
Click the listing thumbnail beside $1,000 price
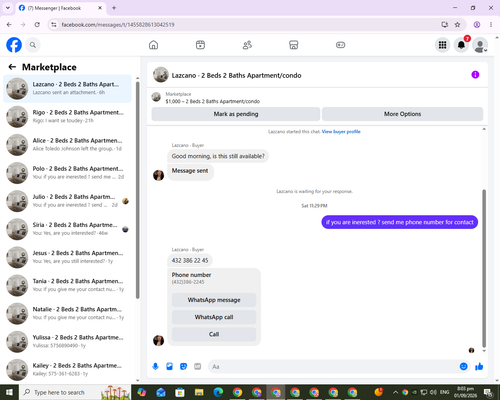156,97
